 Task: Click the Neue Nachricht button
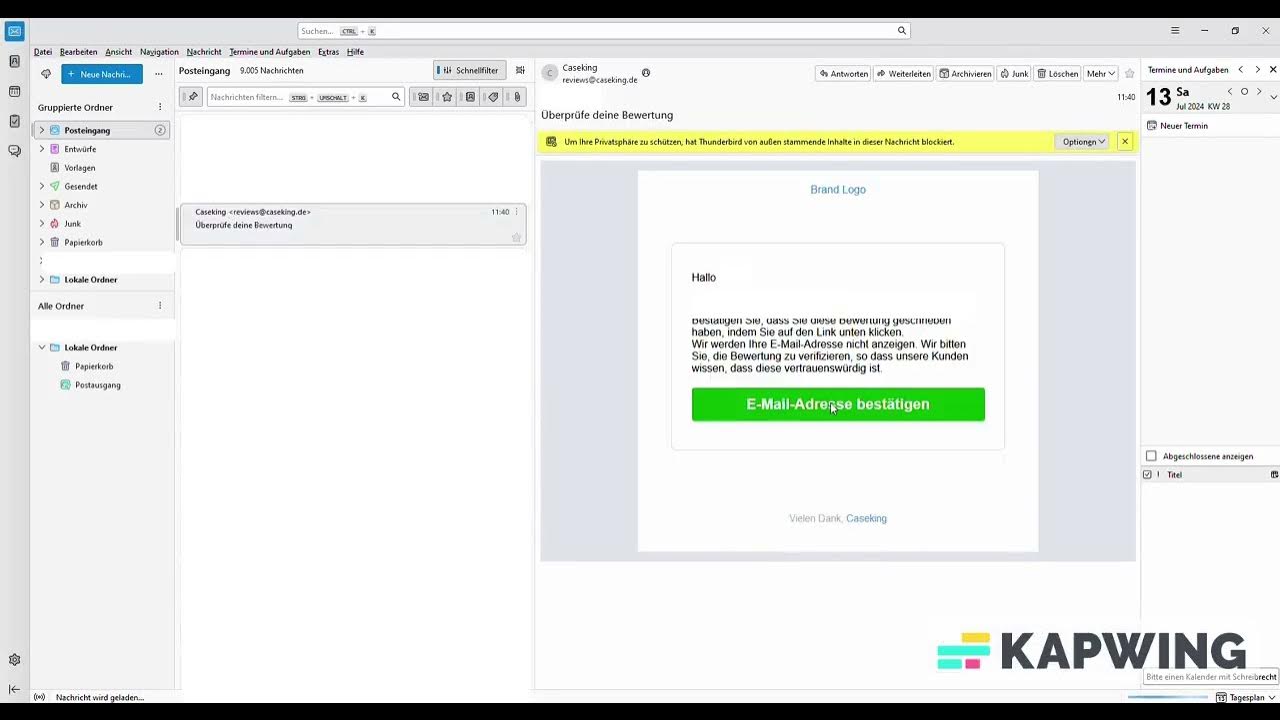click(x=102, y=74)
